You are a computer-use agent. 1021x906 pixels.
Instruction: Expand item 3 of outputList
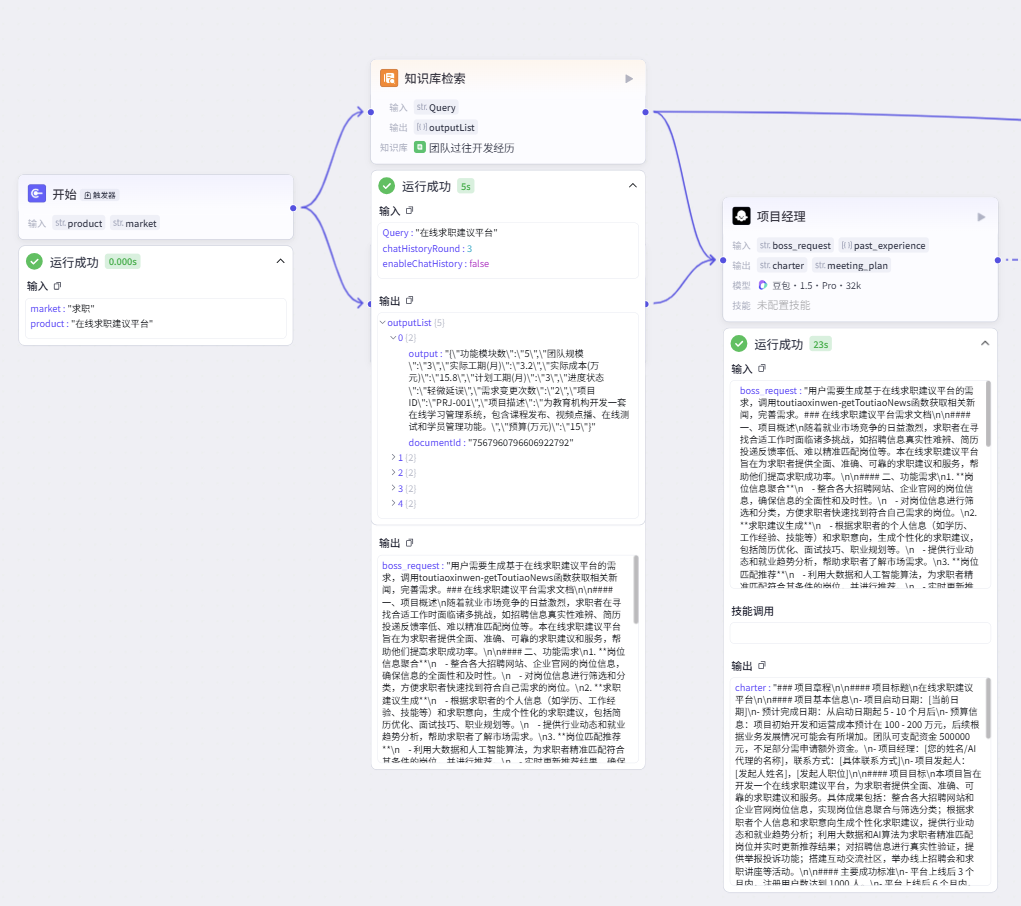tap(393, 488)
